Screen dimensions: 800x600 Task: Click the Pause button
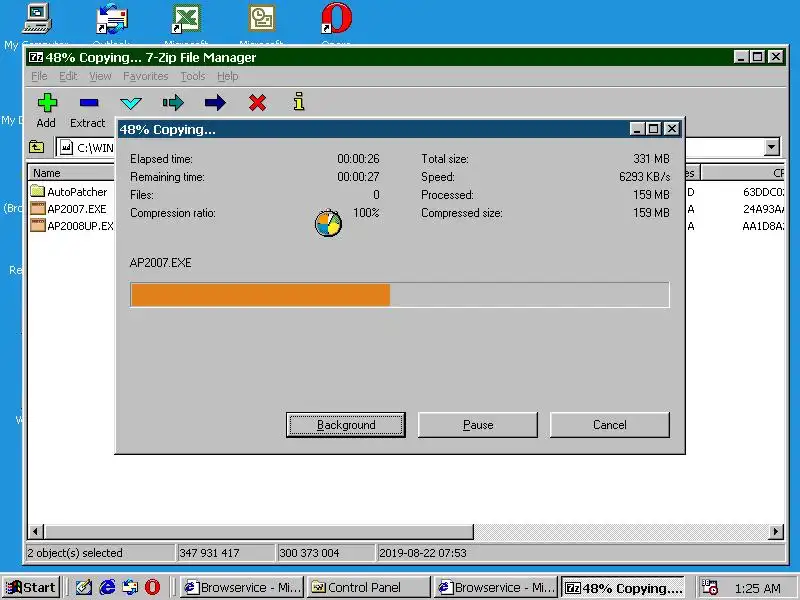tap(478, 425)
